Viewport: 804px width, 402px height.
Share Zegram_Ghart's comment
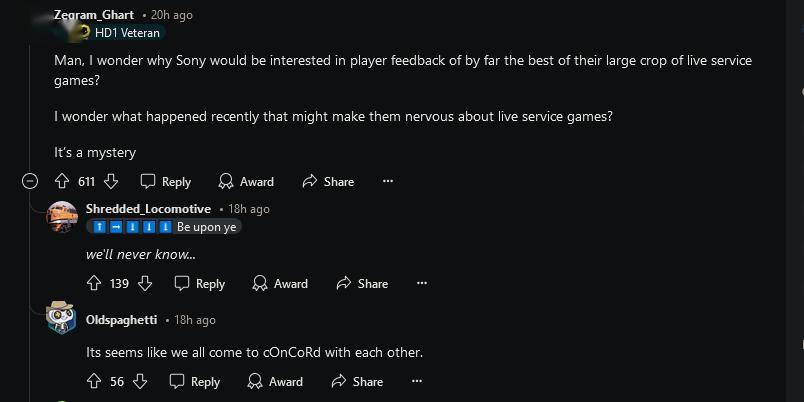328,181
